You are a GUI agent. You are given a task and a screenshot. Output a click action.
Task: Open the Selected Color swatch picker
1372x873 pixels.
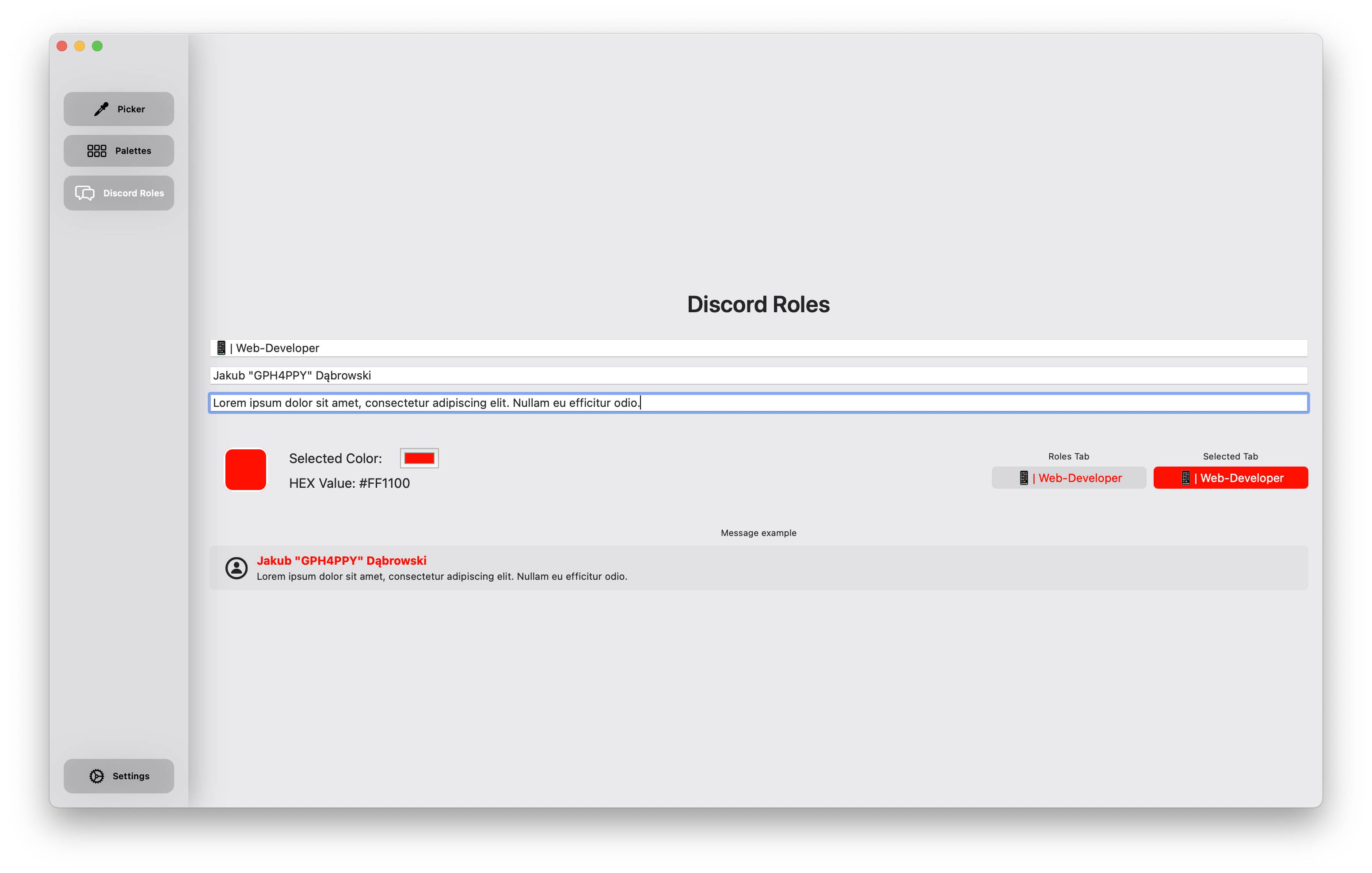click(419, 457)
